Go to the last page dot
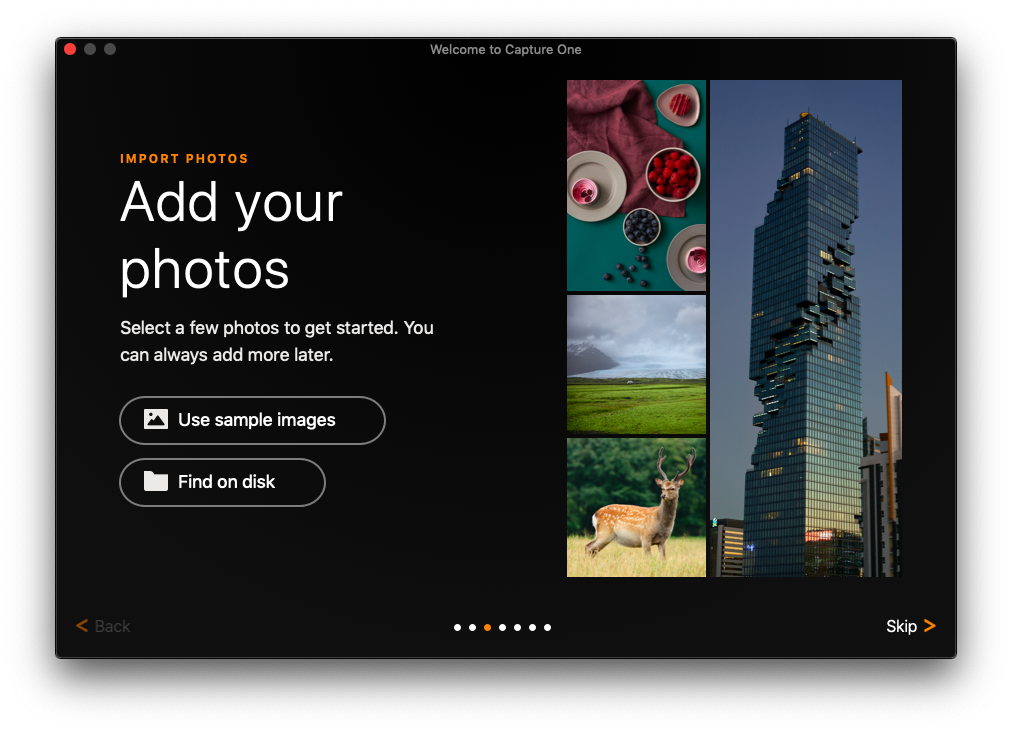 click(547, 627)
